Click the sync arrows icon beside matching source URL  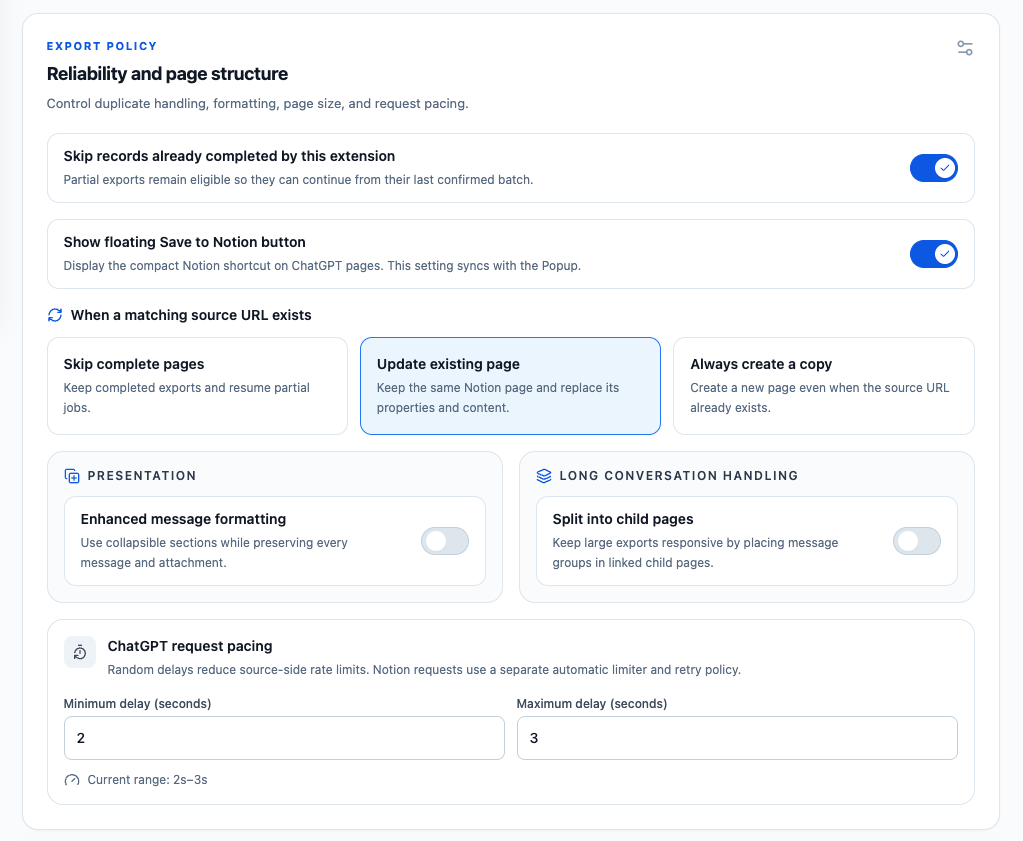pyautogui.click(x=55, y=315)
